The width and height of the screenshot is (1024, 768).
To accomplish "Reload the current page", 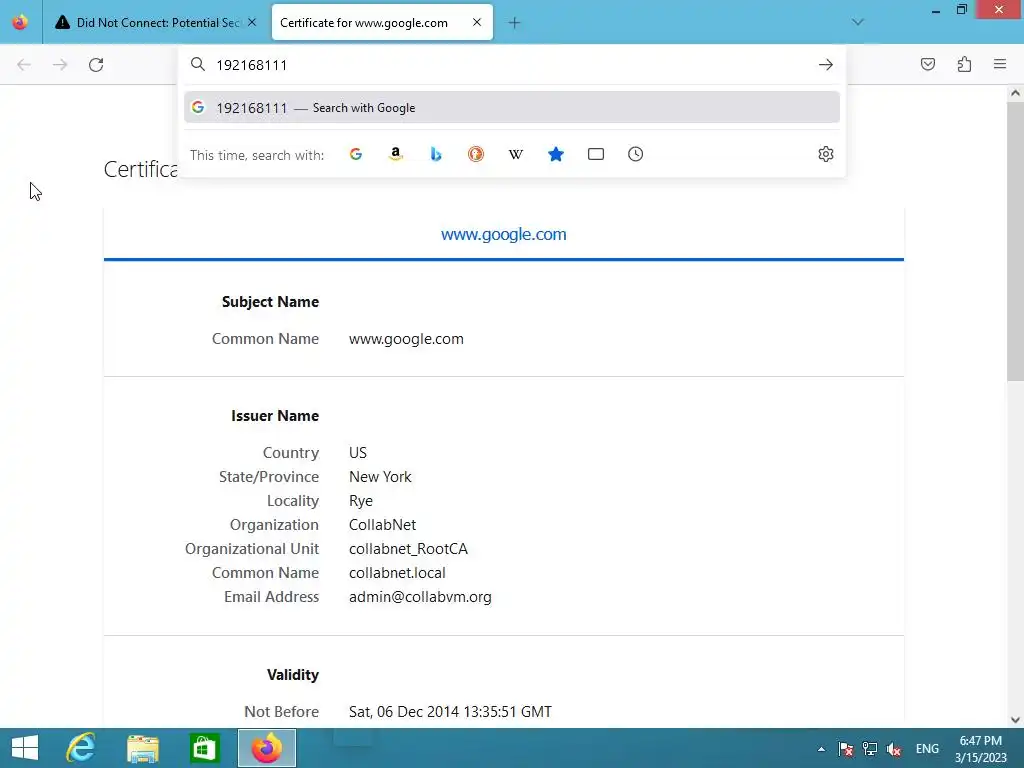I will (96, 64).
